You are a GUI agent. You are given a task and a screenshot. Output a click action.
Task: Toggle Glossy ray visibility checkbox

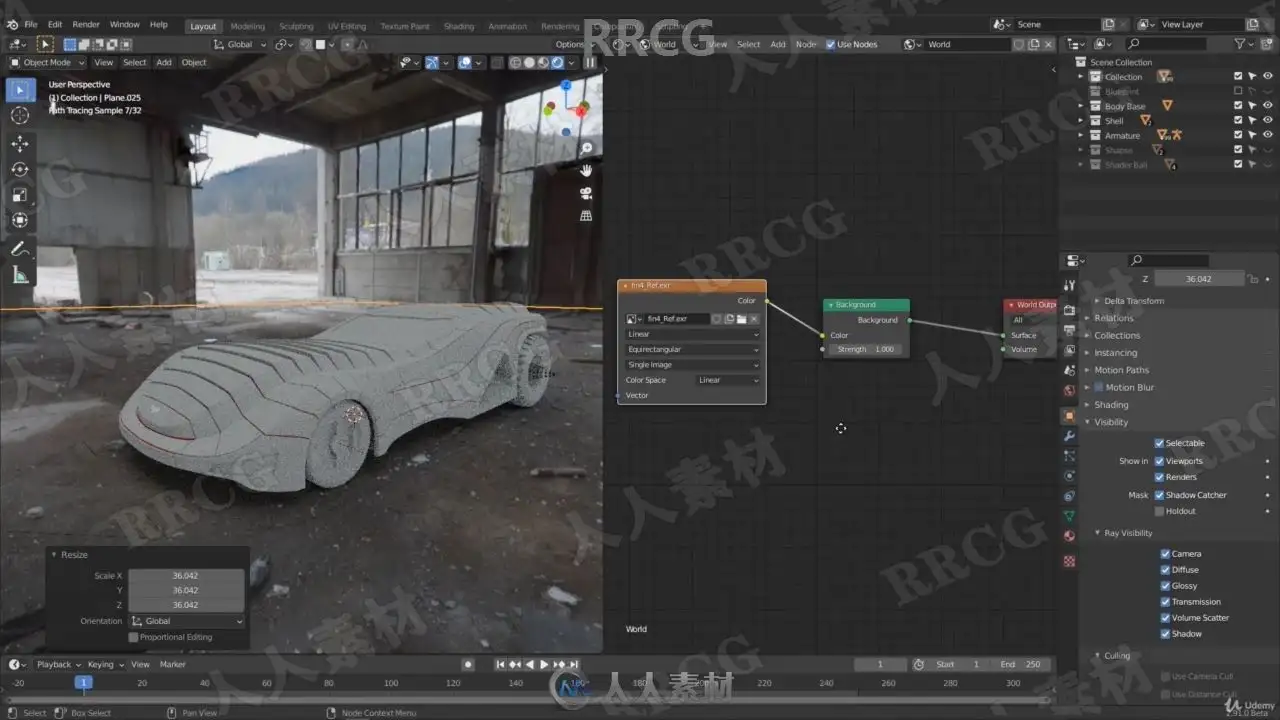pos(1165,586)
